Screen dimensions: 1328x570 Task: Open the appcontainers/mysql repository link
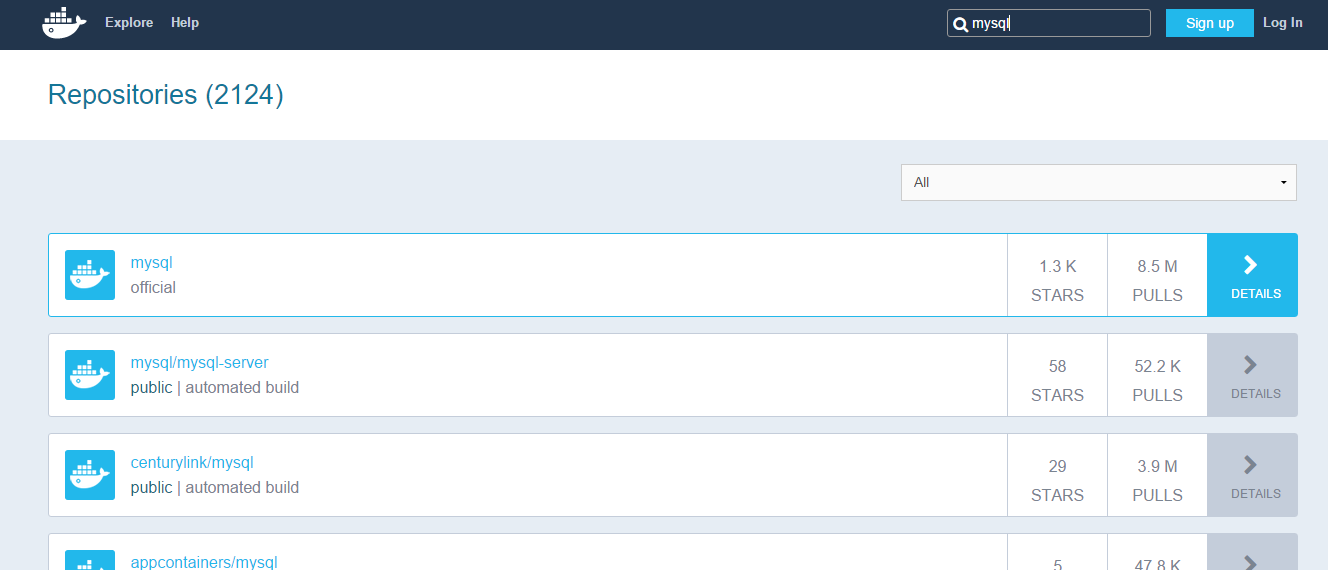[x=204, y=562]
